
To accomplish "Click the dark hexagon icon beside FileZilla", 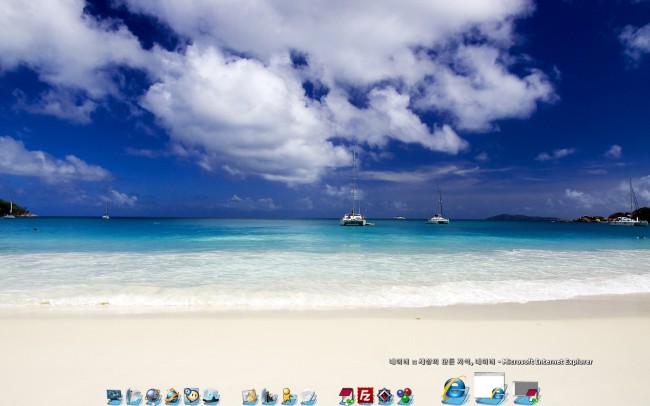I will [x=384, y=396].
